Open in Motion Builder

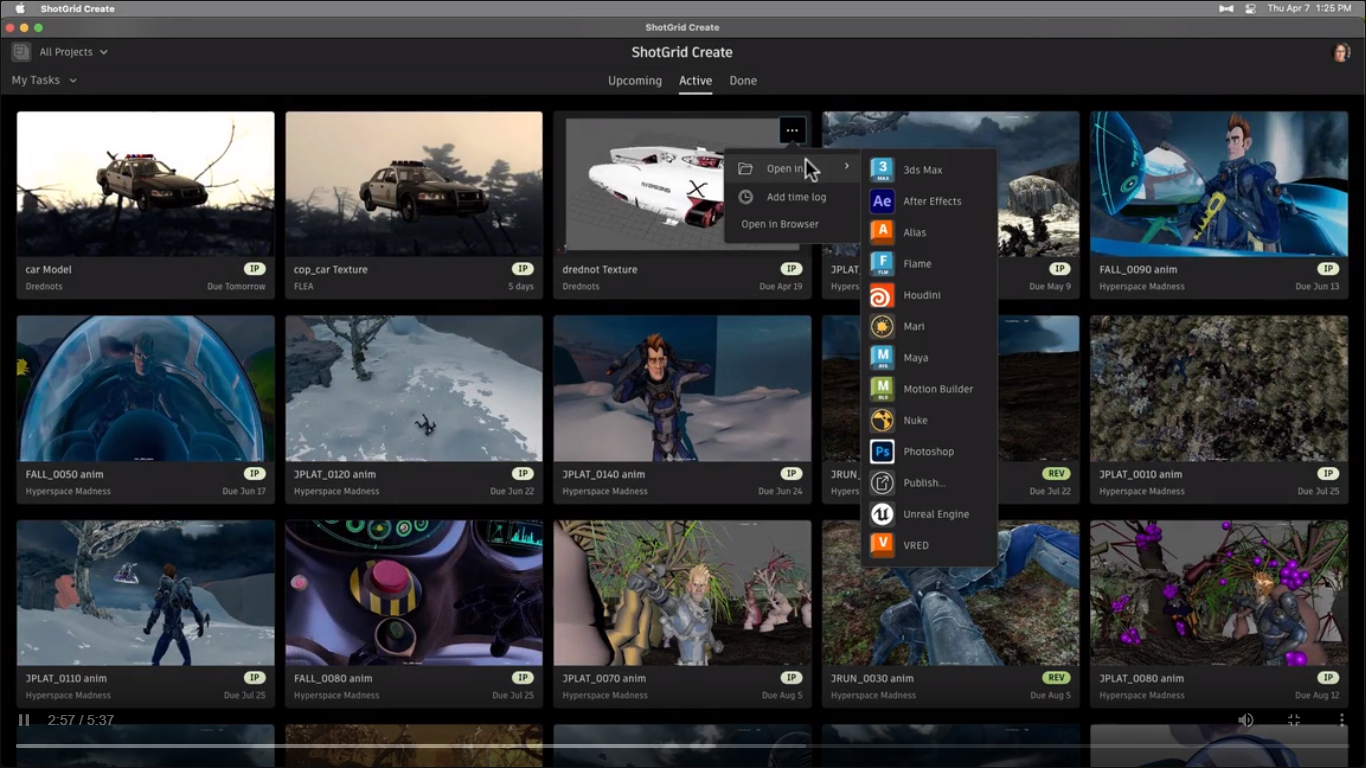(928, 389)
